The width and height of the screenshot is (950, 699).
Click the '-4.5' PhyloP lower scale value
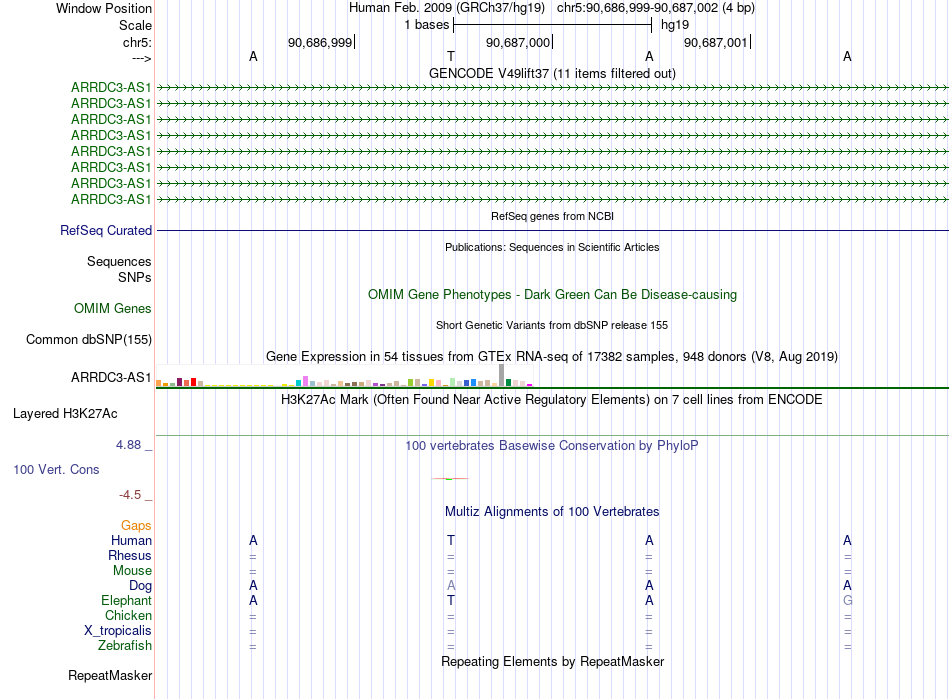pyautogui.click(x=130, y=495)
